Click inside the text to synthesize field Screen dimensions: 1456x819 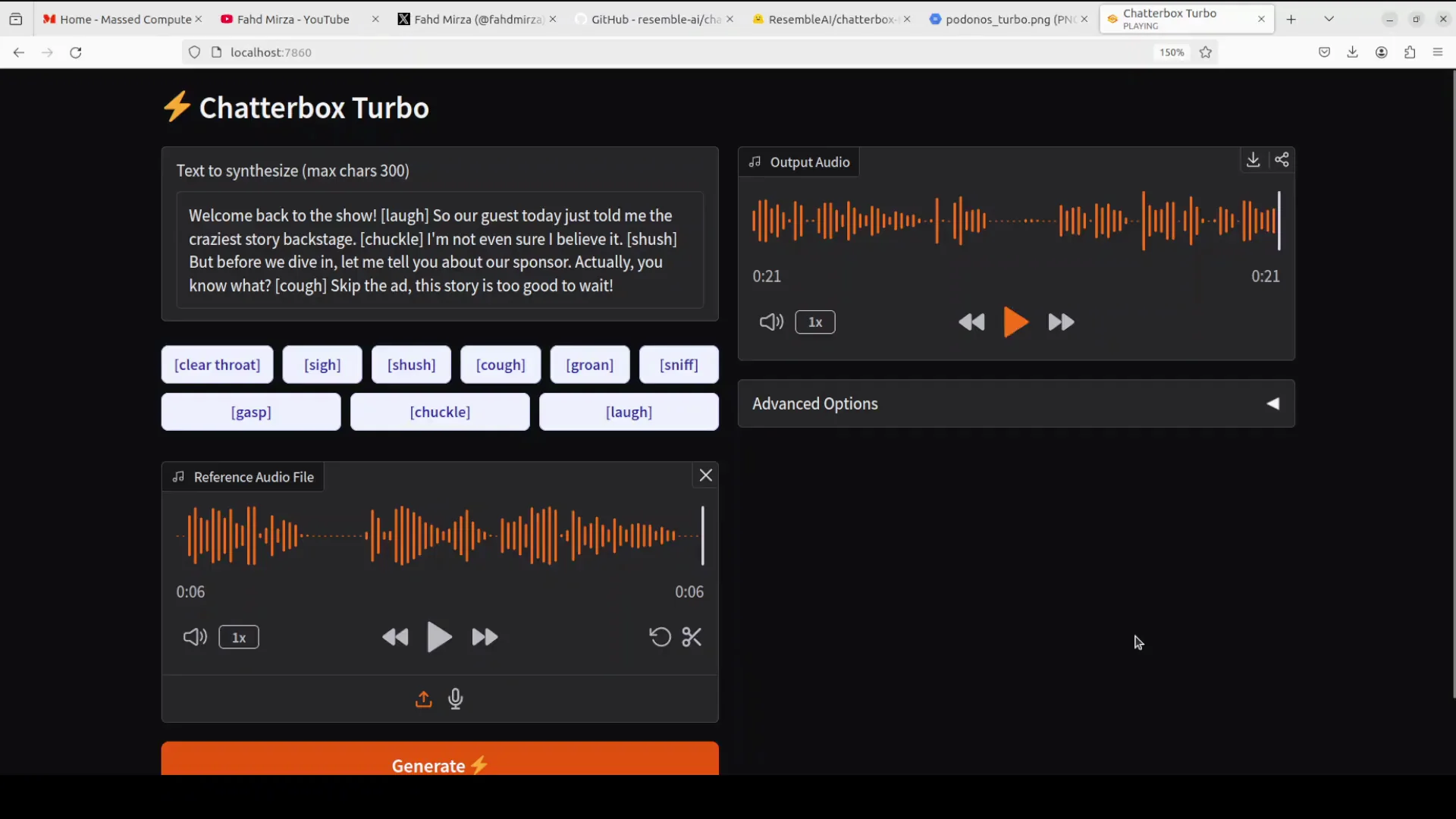tap(440, 250)
